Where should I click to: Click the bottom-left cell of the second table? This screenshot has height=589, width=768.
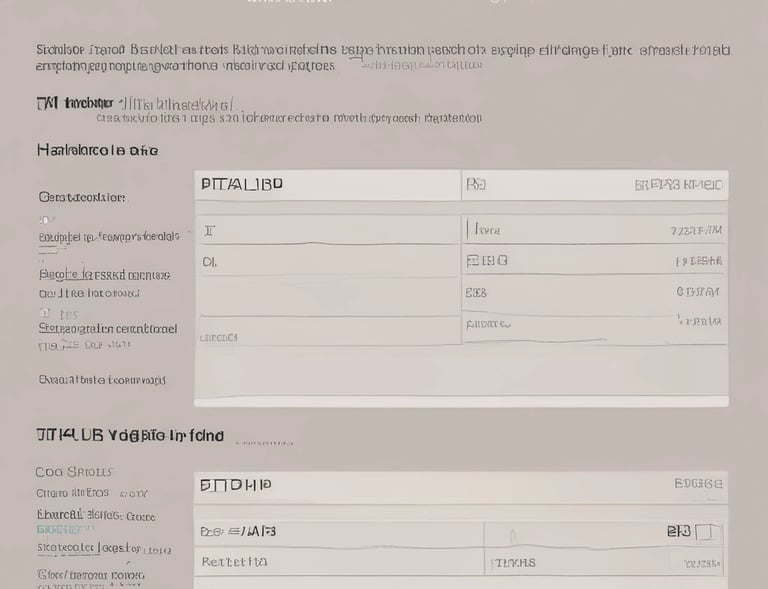340,562
